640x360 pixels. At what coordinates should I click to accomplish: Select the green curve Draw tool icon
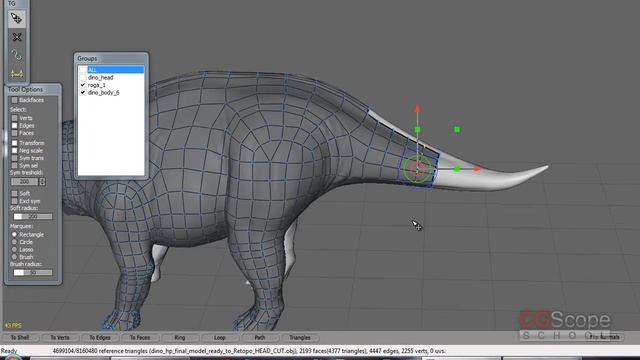[x=17, y=55]
